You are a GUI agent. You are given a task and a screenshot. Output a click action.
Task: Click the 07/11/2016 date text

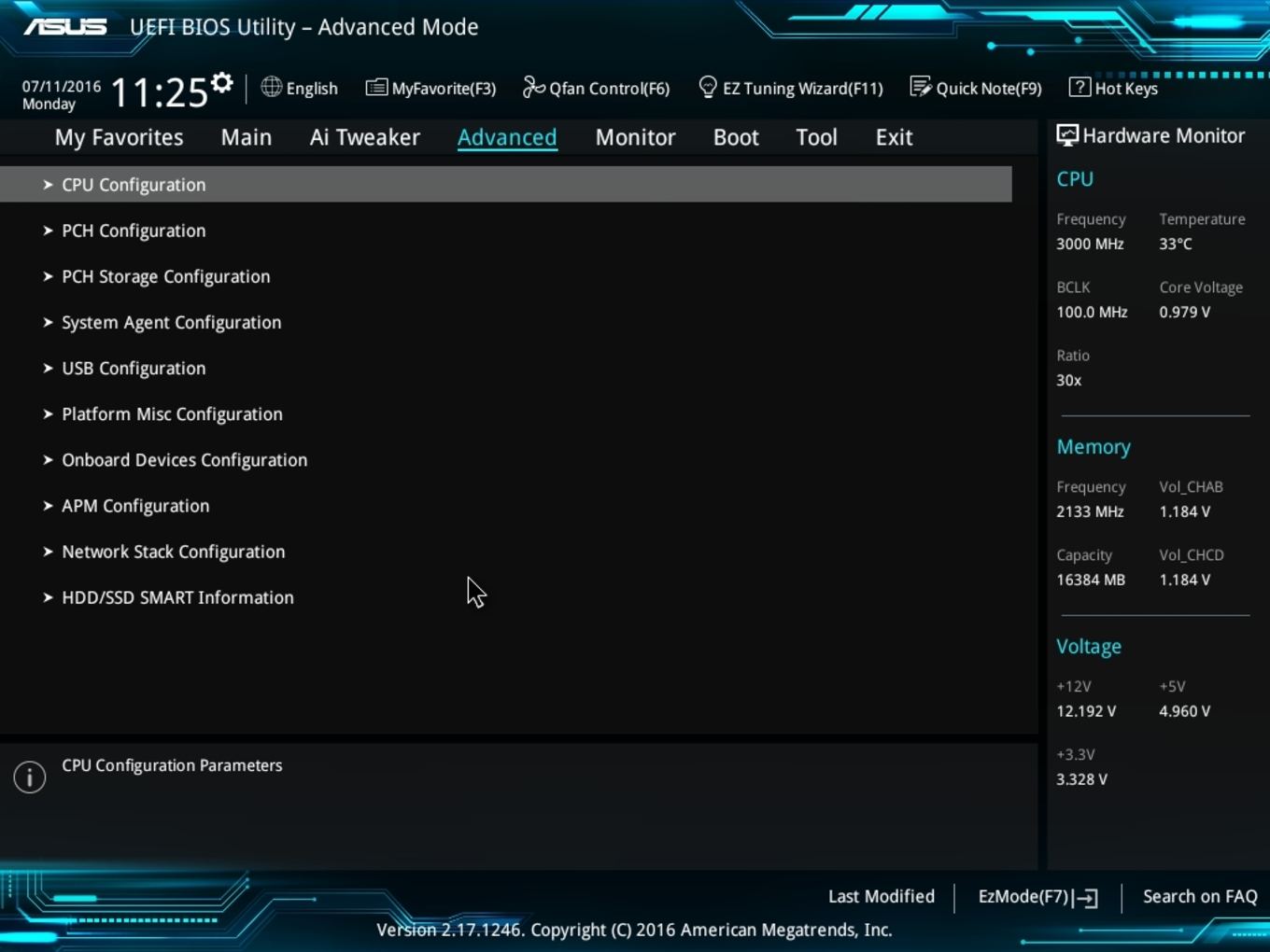[x=62, y=86]
